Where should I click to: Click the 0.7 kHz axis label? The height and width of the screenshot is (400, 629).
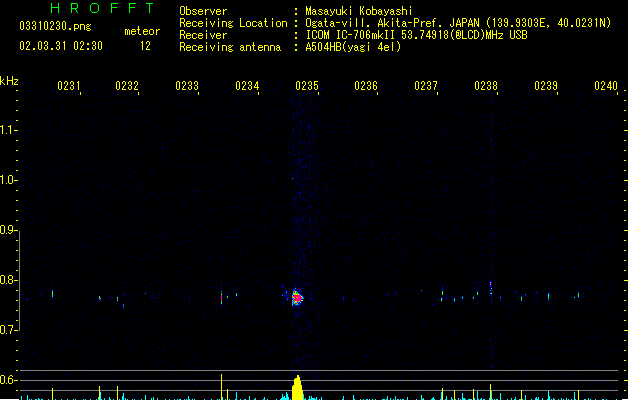coord(8,330)
